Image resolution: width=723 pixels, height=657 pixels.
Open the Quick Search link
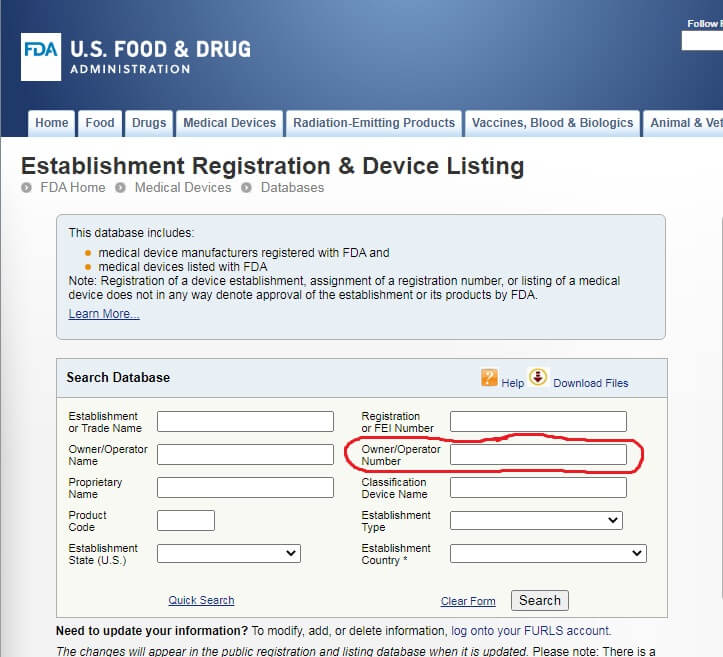pyautogui.click(x=201, y=600)
